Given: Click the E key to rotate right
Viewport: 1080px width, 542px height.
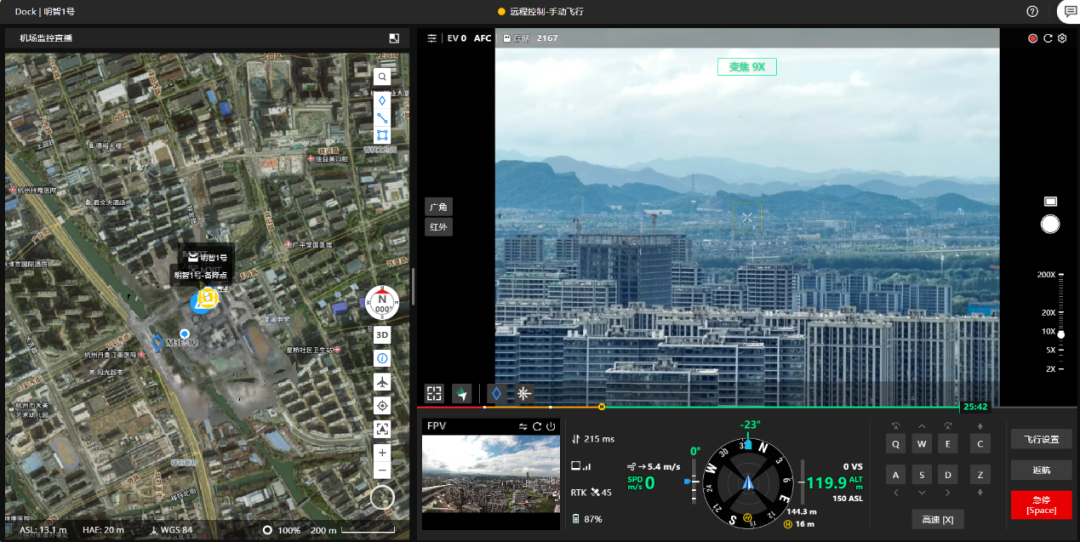Looking at the screenshot, I should pyautogui.click(x=948, y=444).
